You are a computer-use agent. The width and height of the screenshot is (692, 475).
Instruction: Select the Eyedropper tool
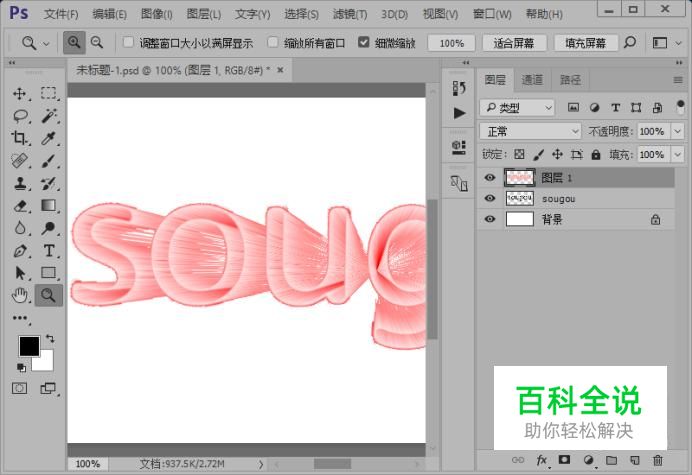click(49, 138)
